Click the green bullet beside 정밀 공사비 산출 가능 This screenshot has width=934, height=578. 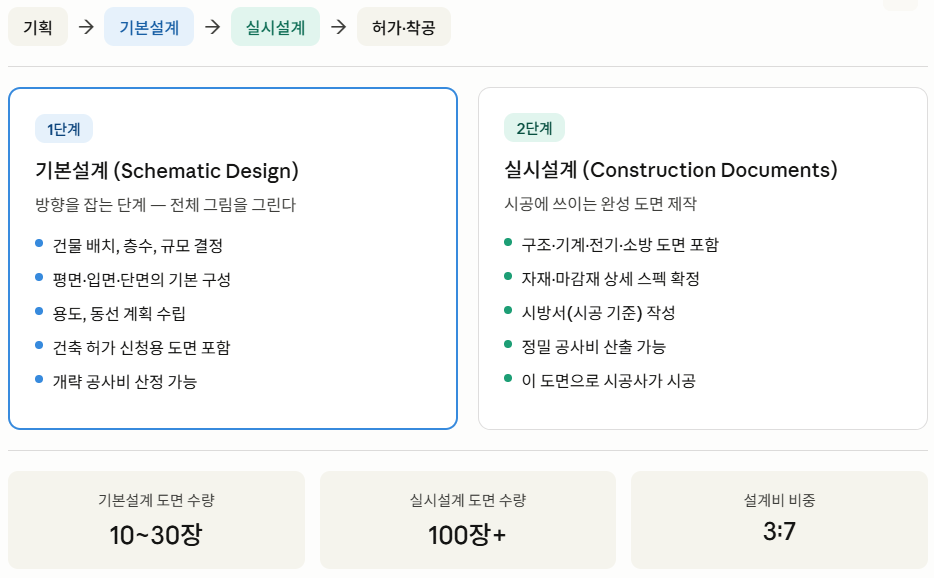508,344
